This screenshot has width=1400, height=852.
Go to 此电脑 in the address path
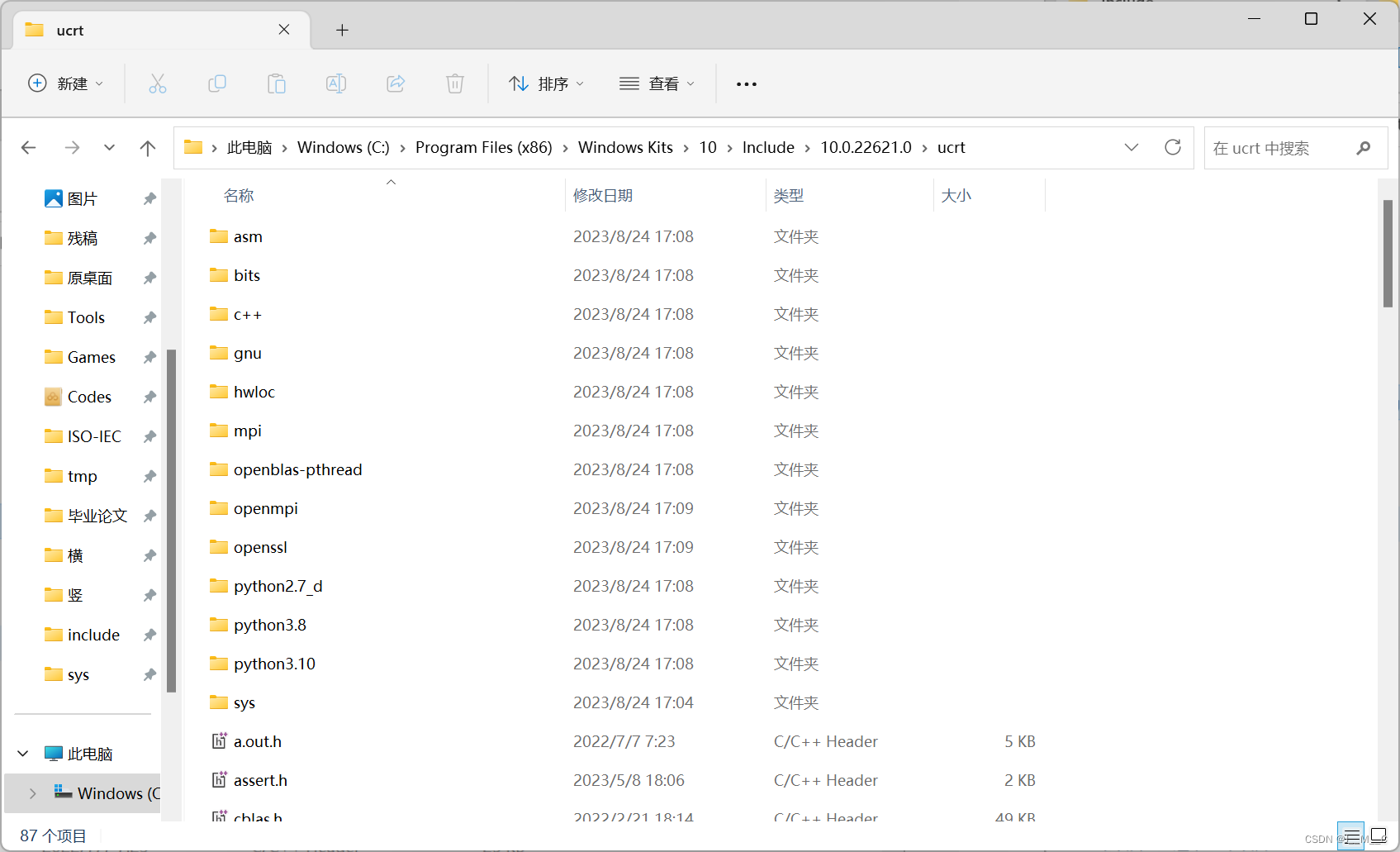click(249, 148)
